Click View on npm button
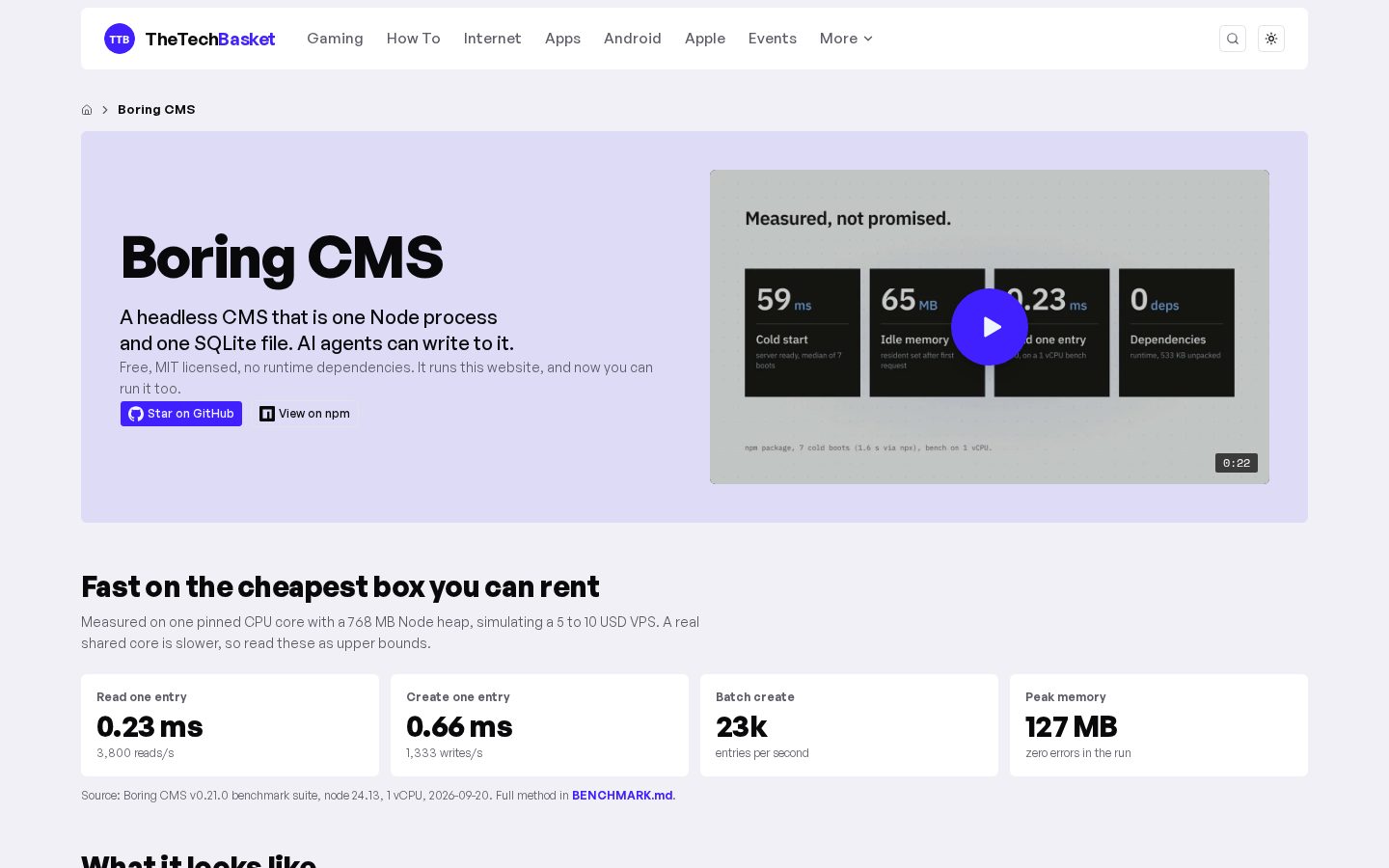The width and height of the screenshot is (1389, 868). click(x=305, y=414)
